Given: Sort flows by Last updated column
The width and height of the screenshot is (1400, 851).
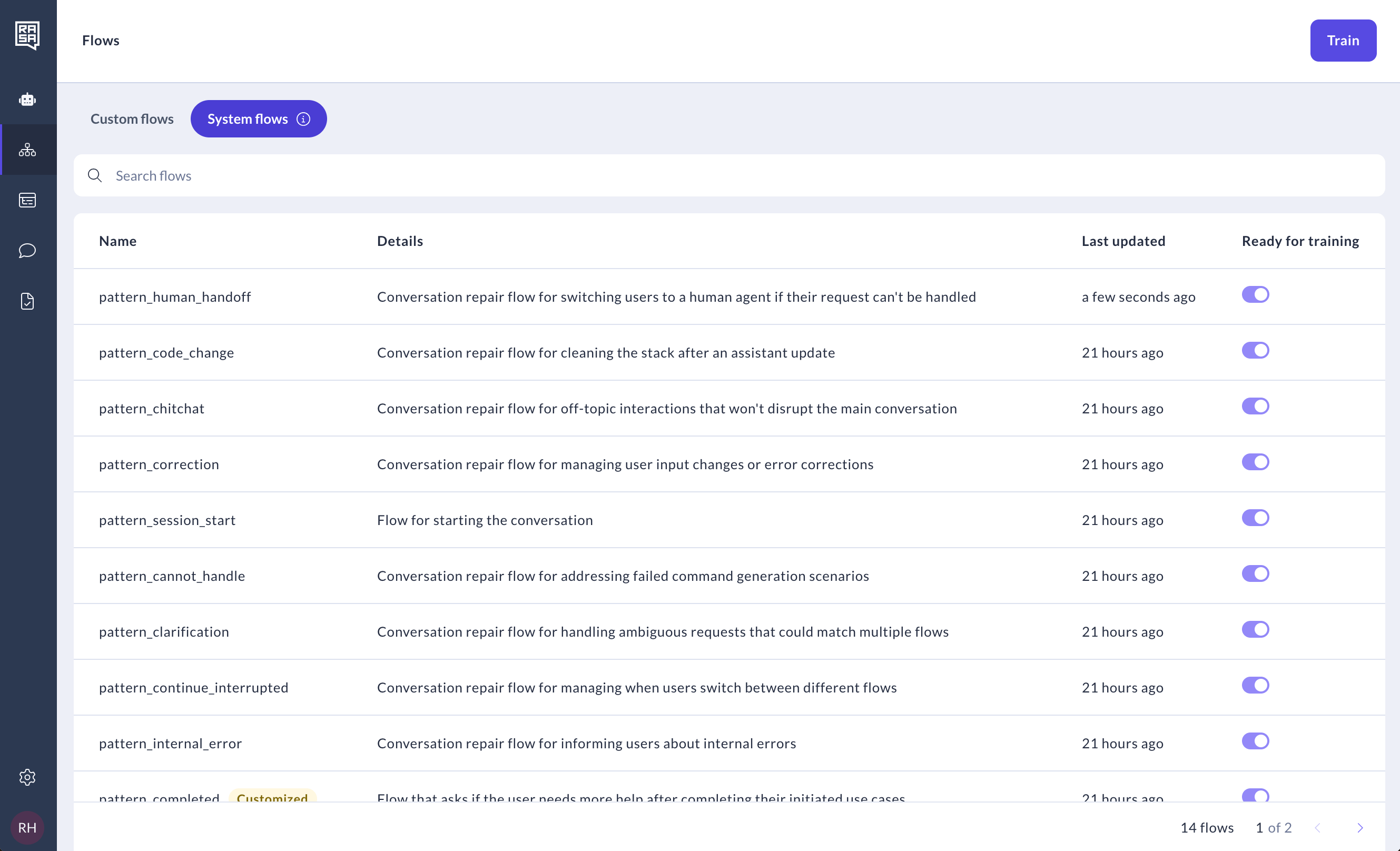Looking at the screenshot, I should (1123, 241).
